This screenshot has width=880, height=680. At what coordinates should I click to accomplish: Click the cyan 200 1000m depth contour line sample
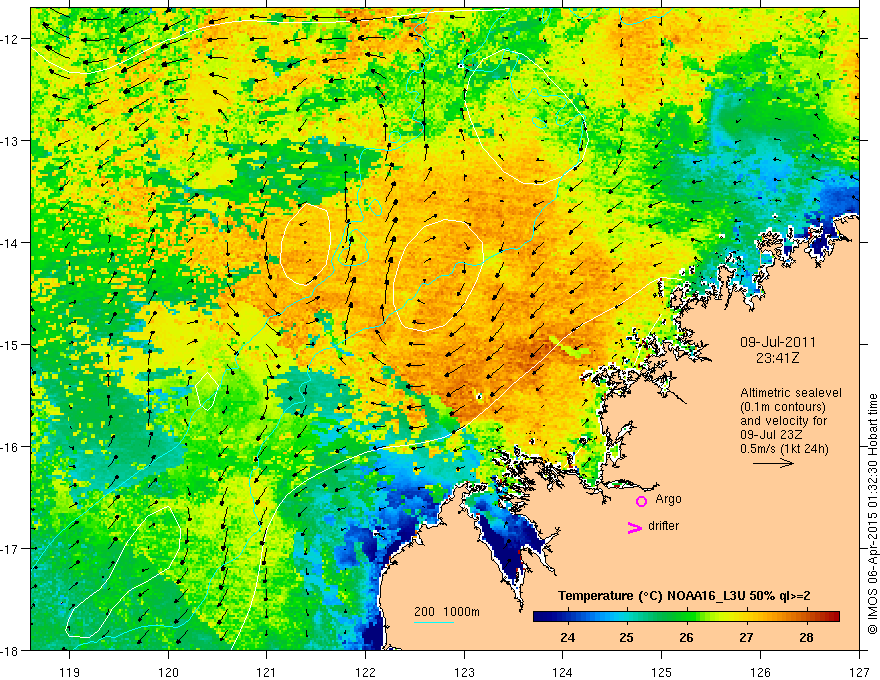click(434, 622)
